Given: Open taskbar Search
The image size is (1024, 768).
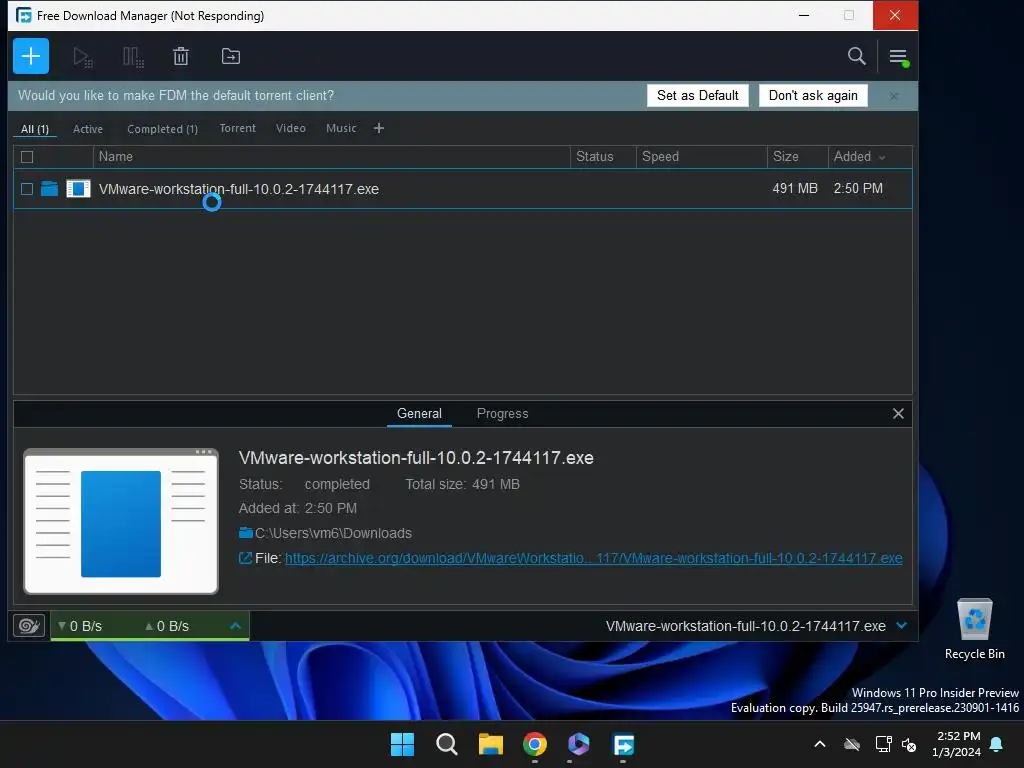Looking at the screenshot, I should (x=447, y=744).
